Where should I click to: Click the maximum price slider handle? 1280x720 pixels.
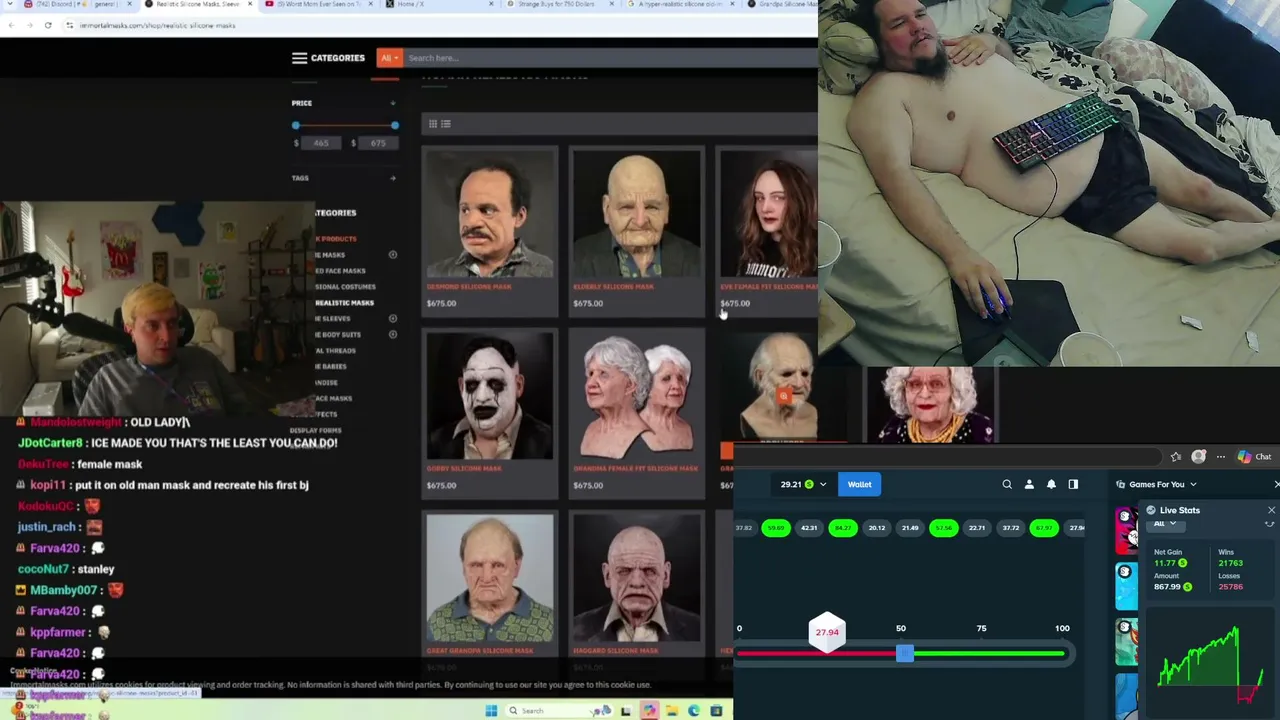[x=395, y=125]
